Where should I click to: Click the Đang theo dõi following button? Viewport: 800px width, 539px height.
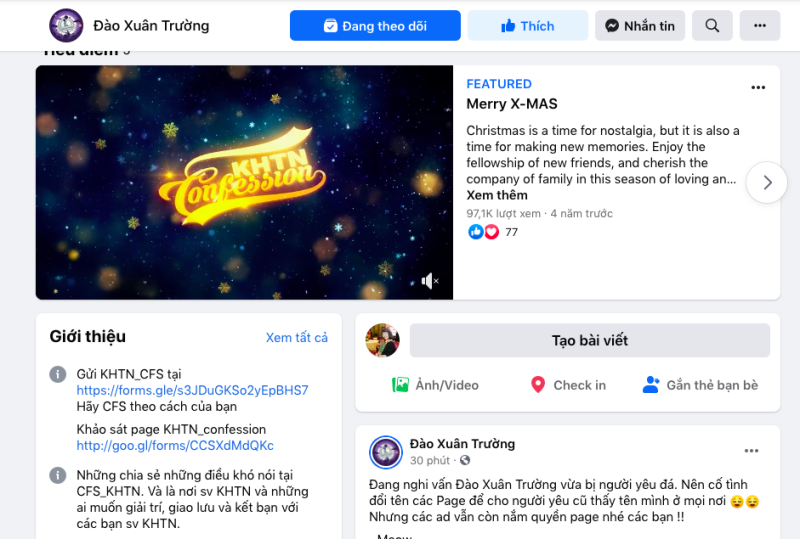tap(375, 26)
